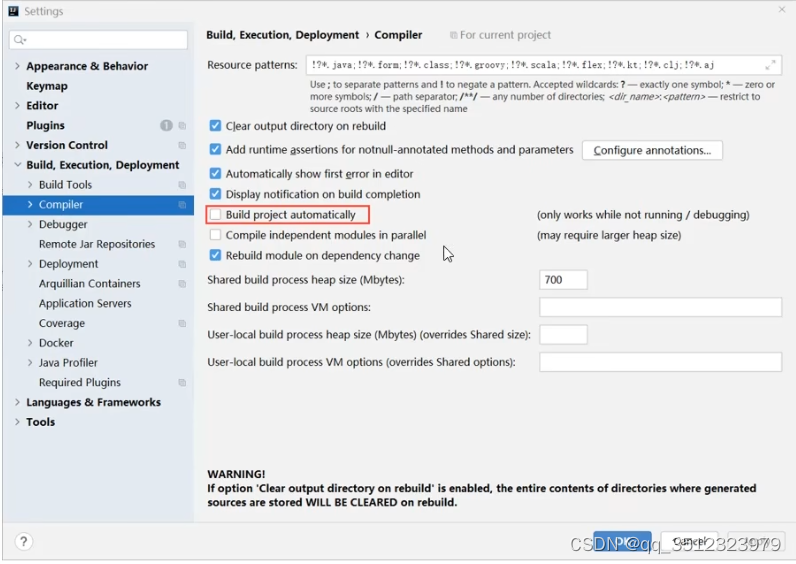This screenshot has height=564, width=796.
Task: Click Build, Execution, Deployment breadcrumb
Action: click(282, 35)
